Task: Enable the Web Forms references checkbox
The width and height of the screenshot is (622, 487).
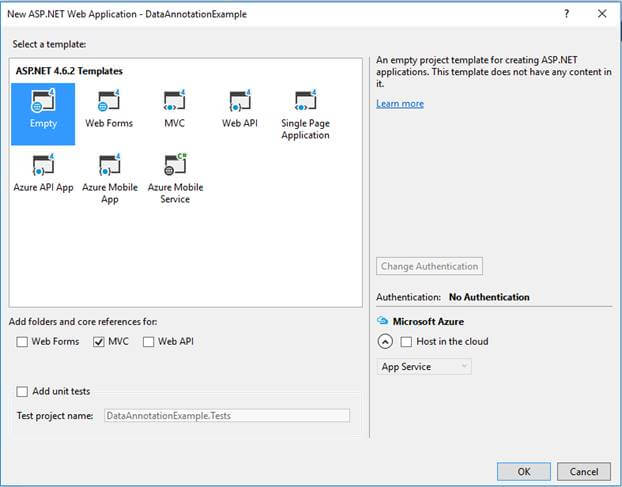Action: pyautogui.click(x=22, y=341)
